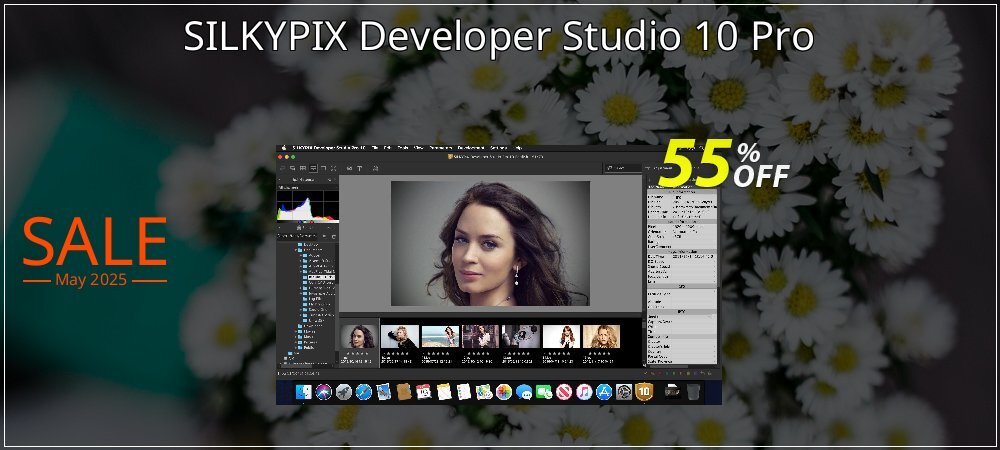Image resolution: width=1000 pixels, height=450 pixels.
Task: Open the Trash in the Dock
Action: [693, 391]
